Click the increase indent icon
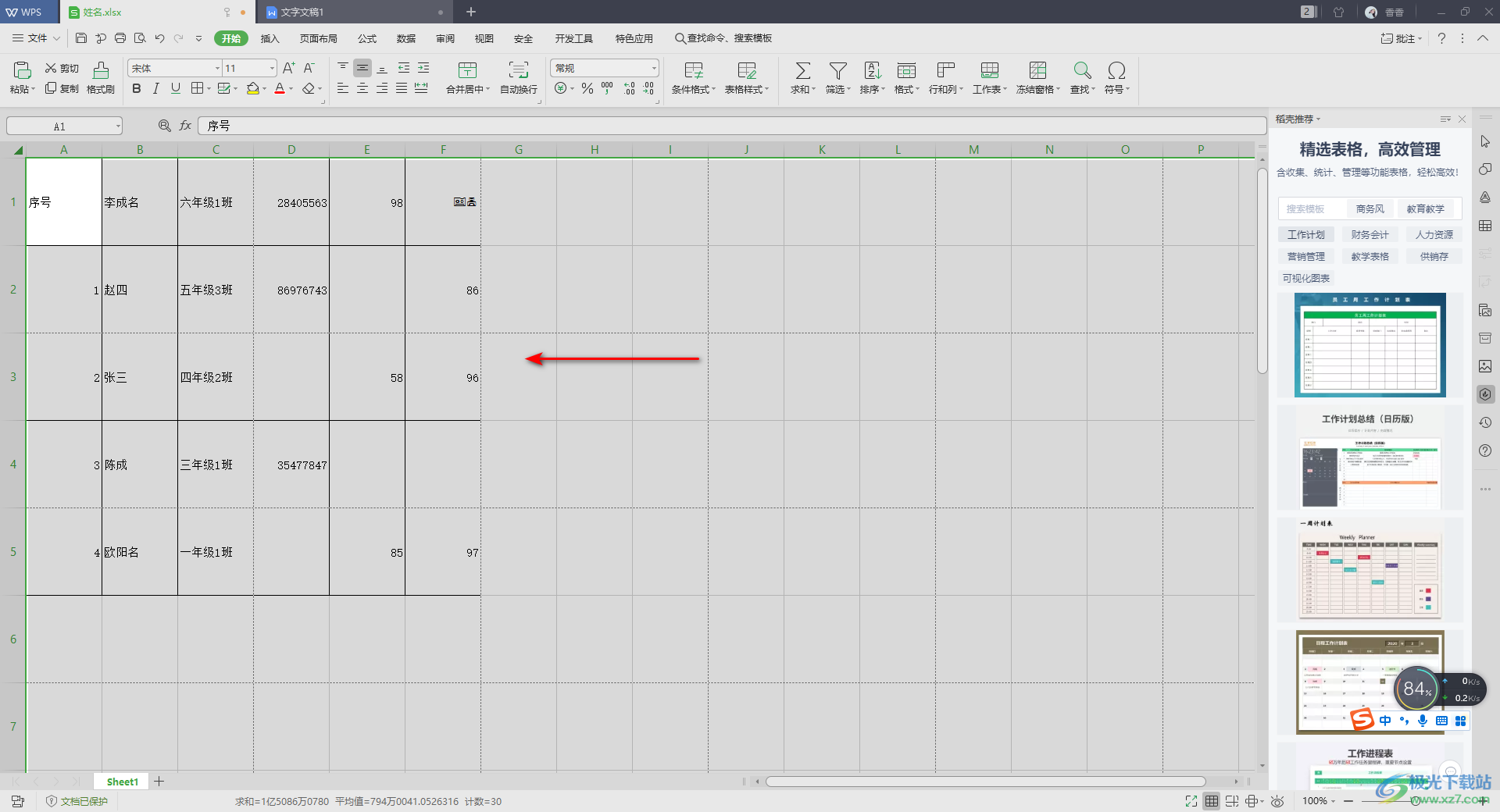1500x812 pixels. (423, 69)
